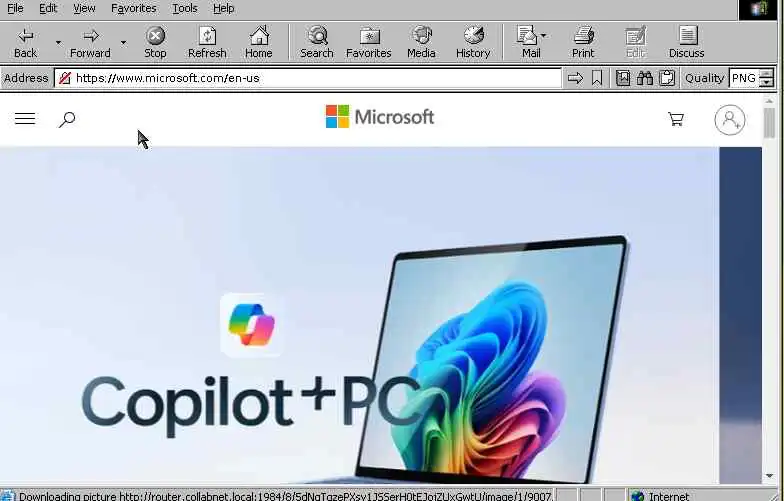Screen dimensions: 784x501
Task: Decrease Quality with spinner down arrow
Action: point(766,82)
